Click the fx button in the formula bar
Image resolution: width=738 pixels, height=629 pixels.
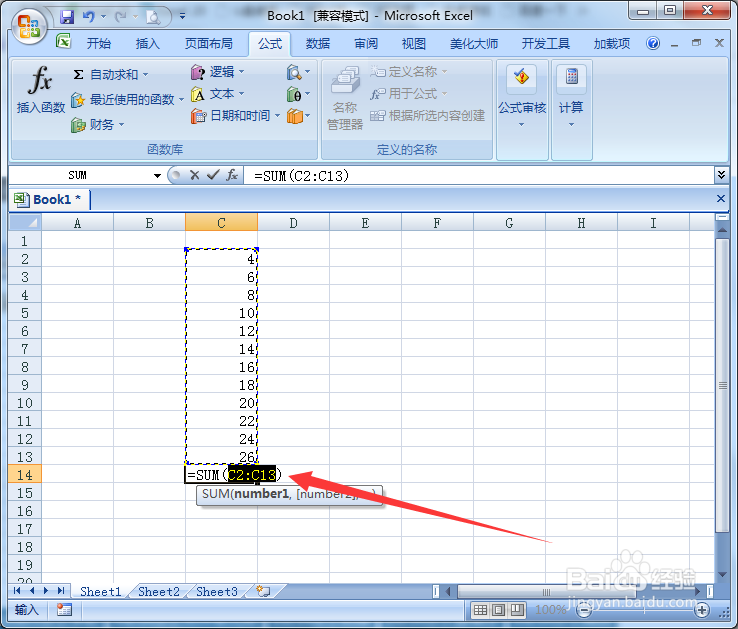[232, 176]
